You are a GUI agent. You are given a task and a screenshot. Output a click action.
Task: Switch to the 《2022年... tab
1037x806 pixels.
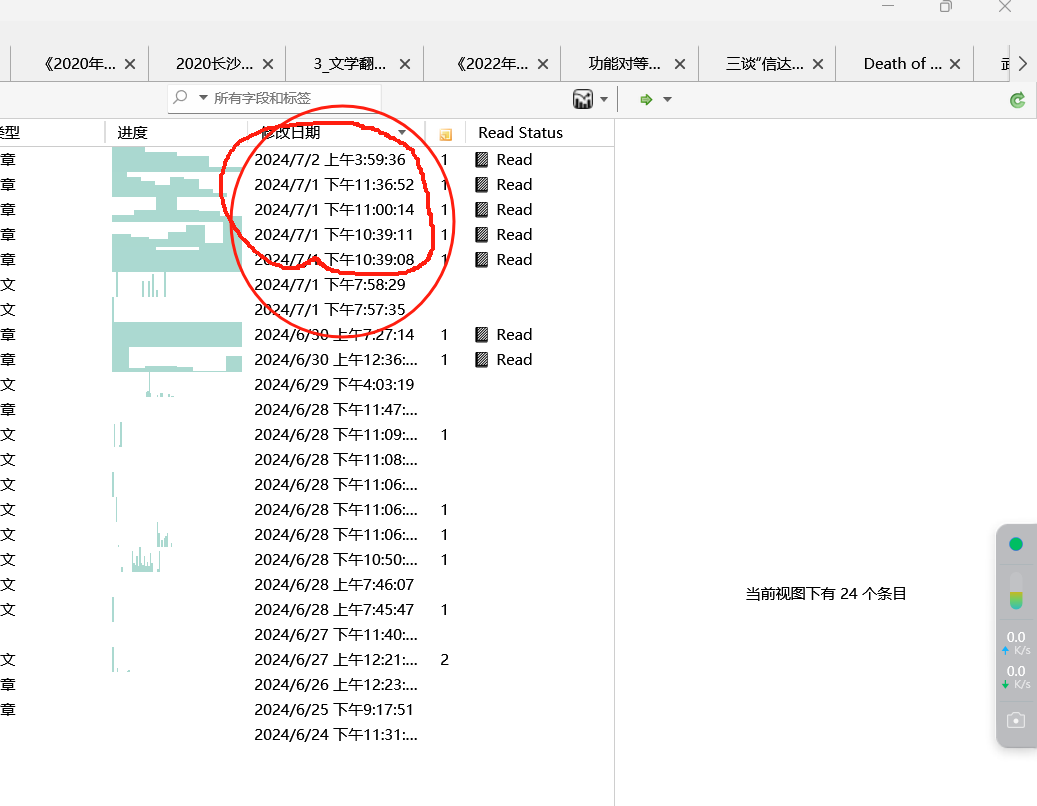click(x=492, y=64)
